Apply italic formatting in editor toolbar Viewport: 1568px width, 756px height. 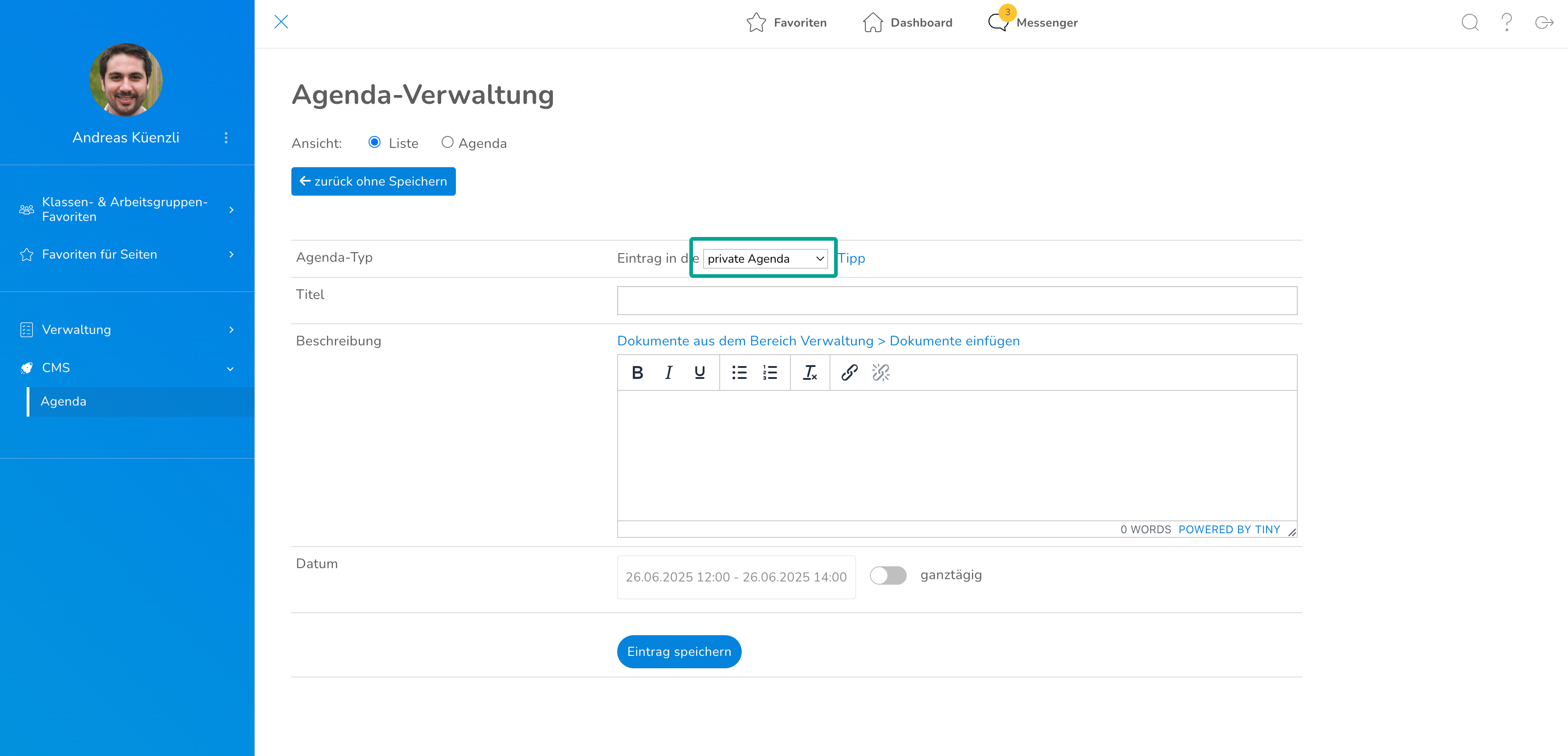pyautogui.click(x=668, y=372)
